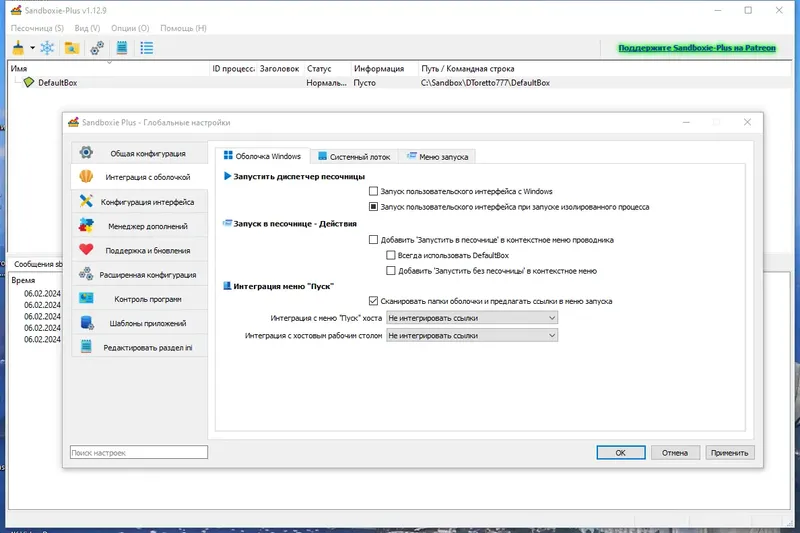Click the Sandboxie-Plus main window title icon

[x=16, y=10]
